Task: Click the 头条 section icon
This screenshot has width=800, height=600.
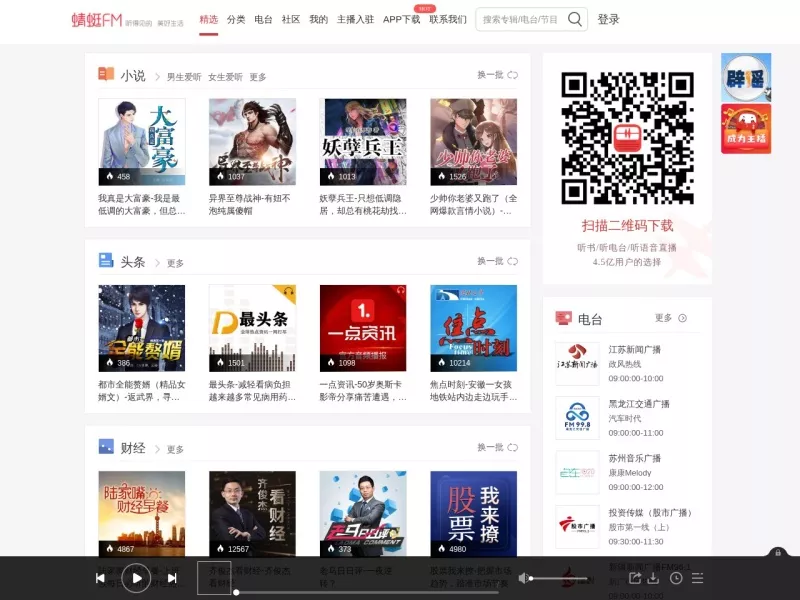Action: coord(106,260)
